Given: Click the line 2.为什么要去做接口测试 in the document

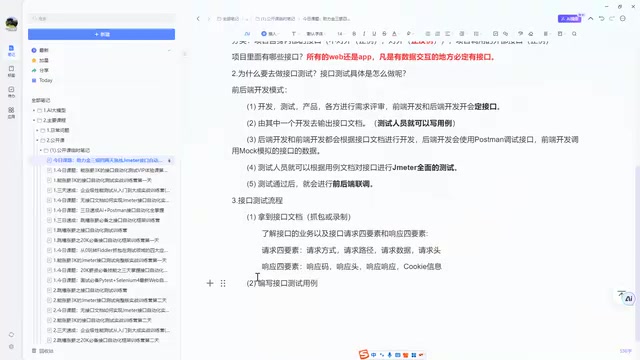Looking at the screenshot, I should [x=319, y=73].
